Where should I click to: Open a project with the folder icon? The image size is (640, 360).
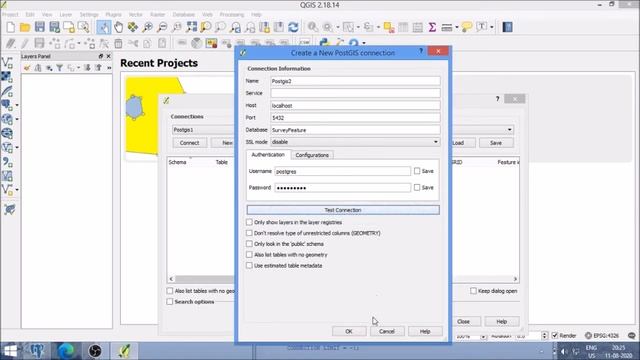(x=25, y=27)
